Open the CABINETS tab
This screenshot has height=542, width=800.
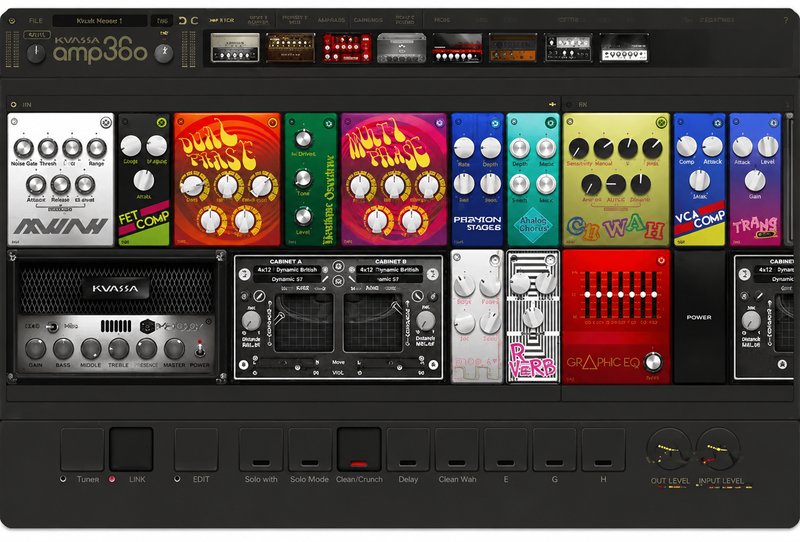[368, 20]
